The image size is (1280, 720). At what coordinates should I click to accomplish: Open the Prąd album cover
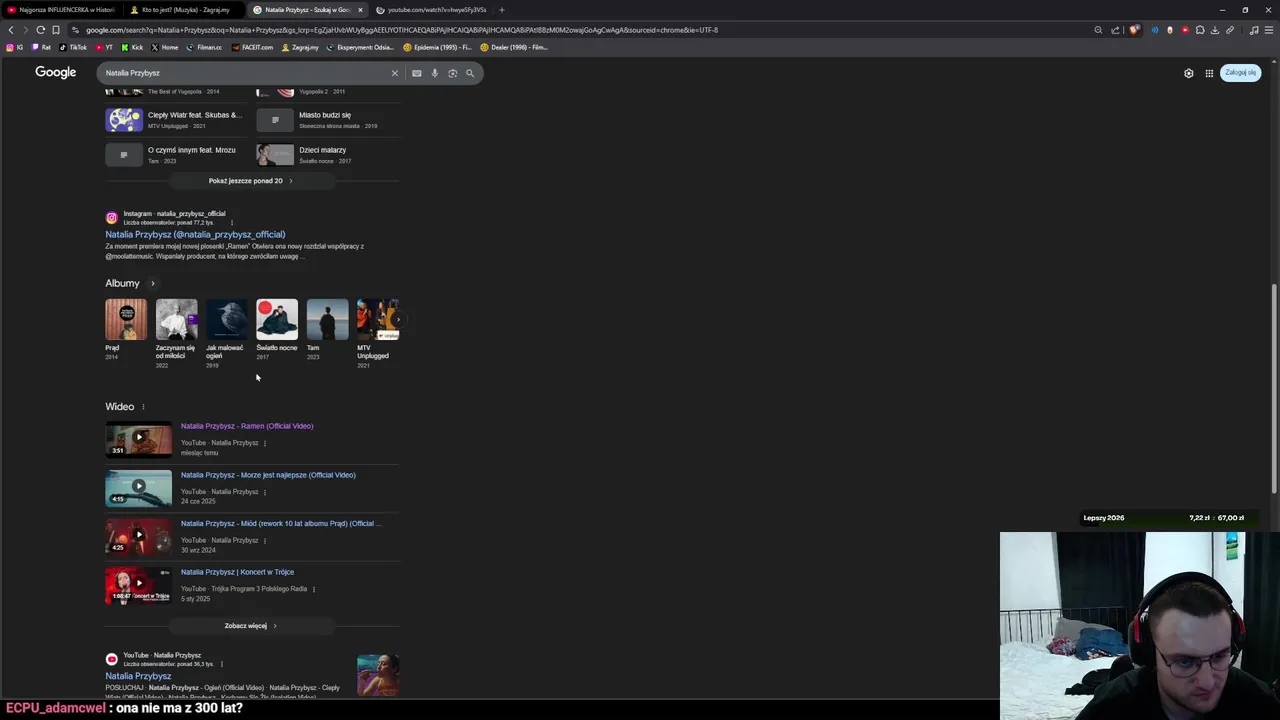coord(126,320)
